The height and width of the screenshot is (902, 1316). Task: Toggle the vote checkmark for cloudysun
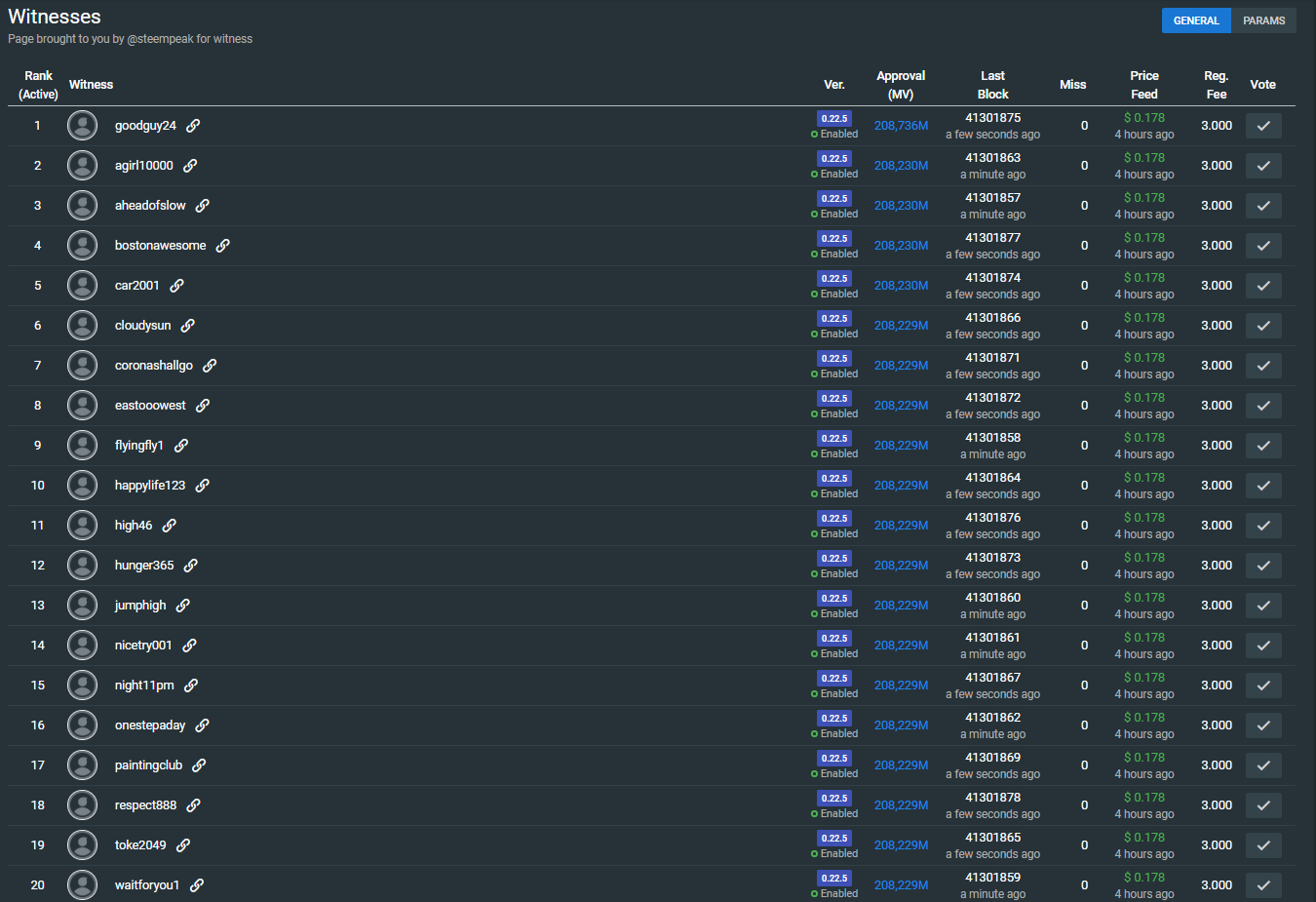1263,326
